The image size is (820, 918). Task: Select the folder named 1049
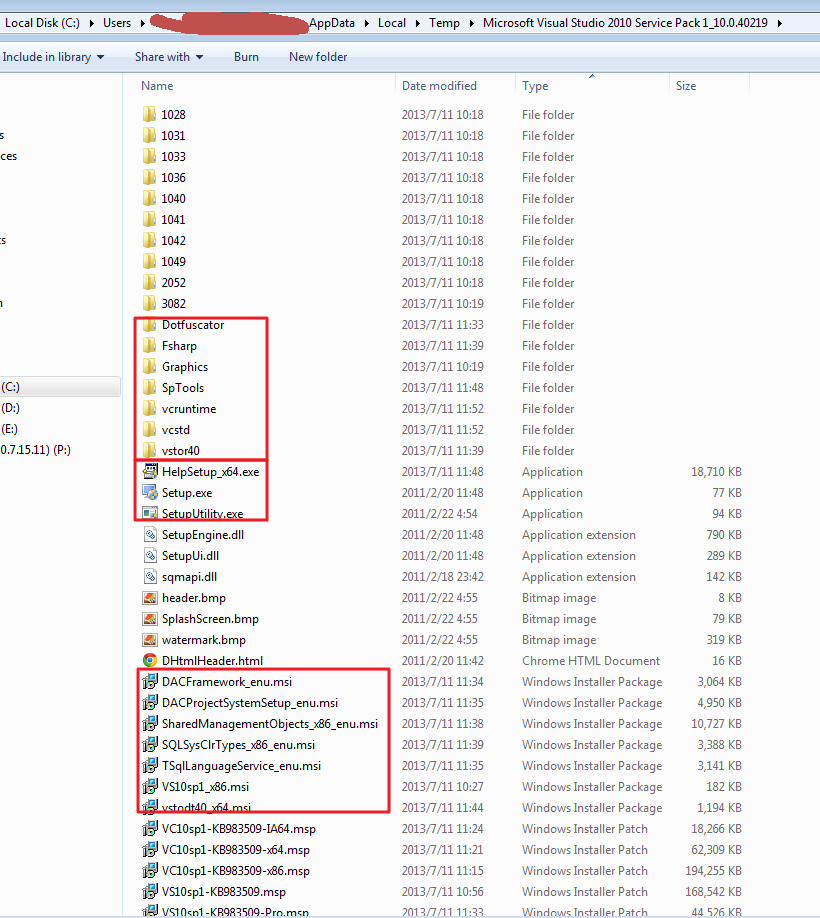coord(173,261)
